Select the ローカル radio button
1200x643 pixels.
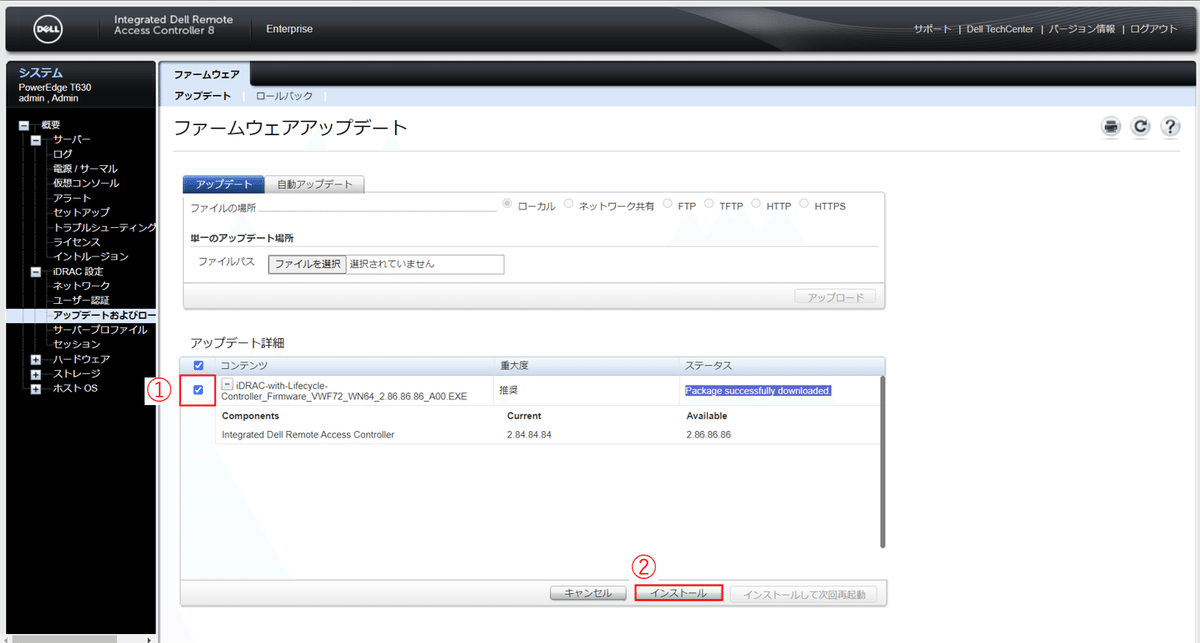click(507, 204)
